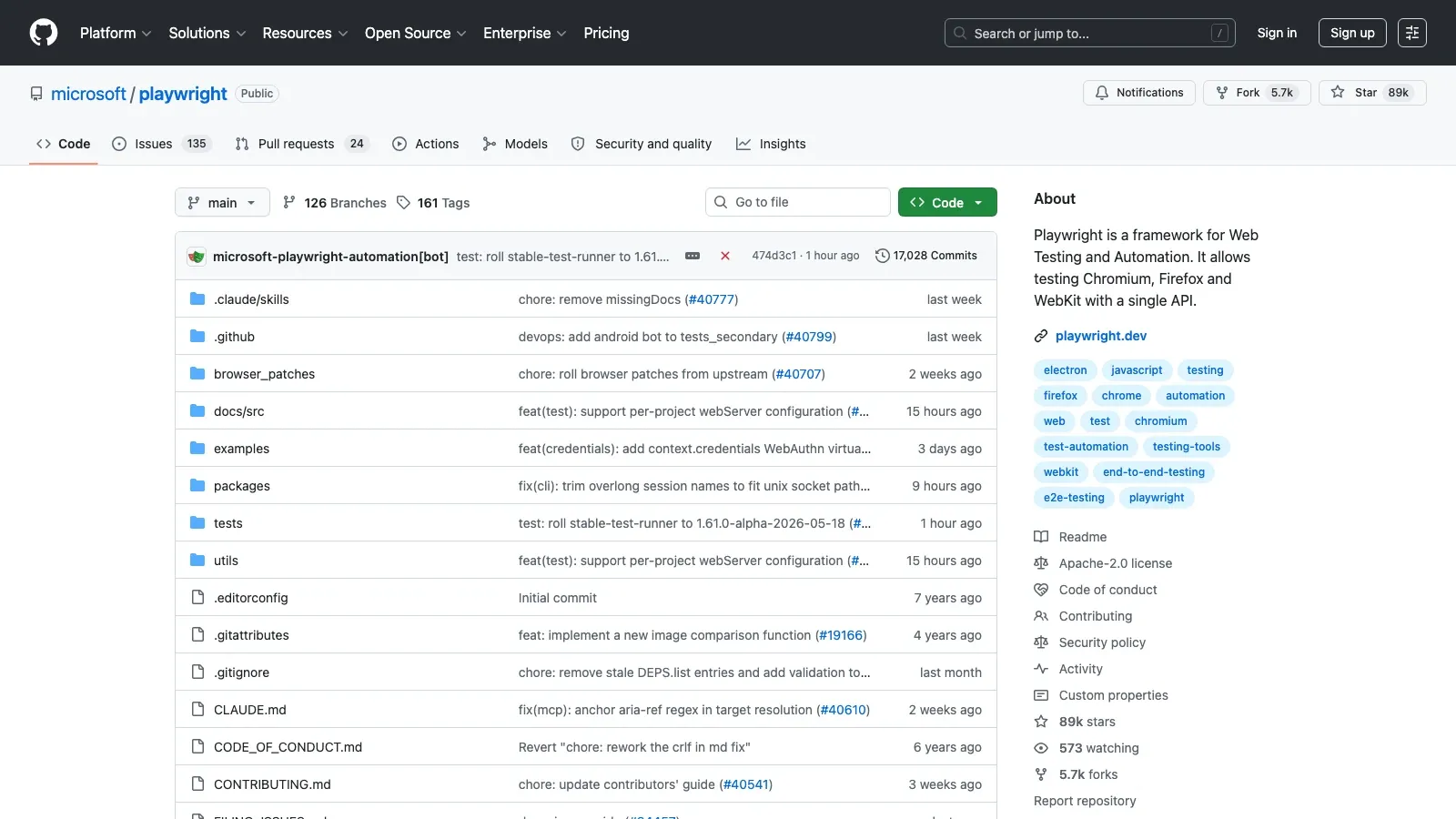The width and height of the screenshot is (1456, 819).
Task: Click the bell icon in the Notifications button
Action: click(x=1102, y=93)
